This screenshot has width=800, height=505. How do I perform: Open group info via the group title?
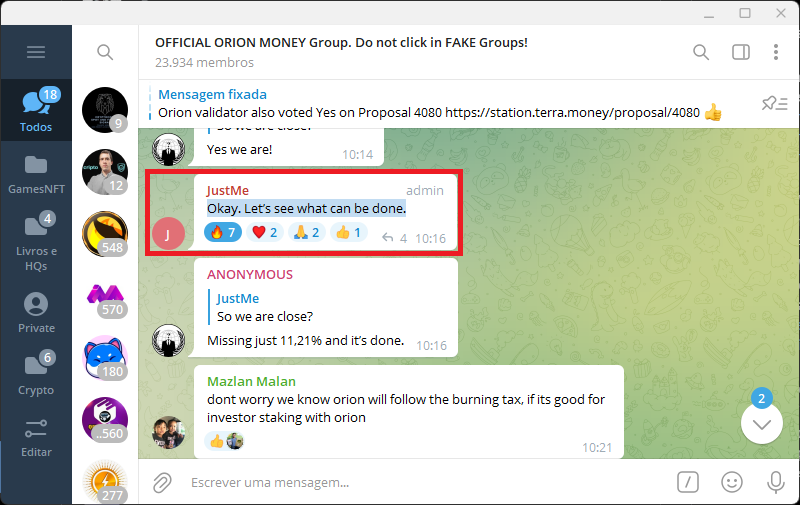(341, 42)
